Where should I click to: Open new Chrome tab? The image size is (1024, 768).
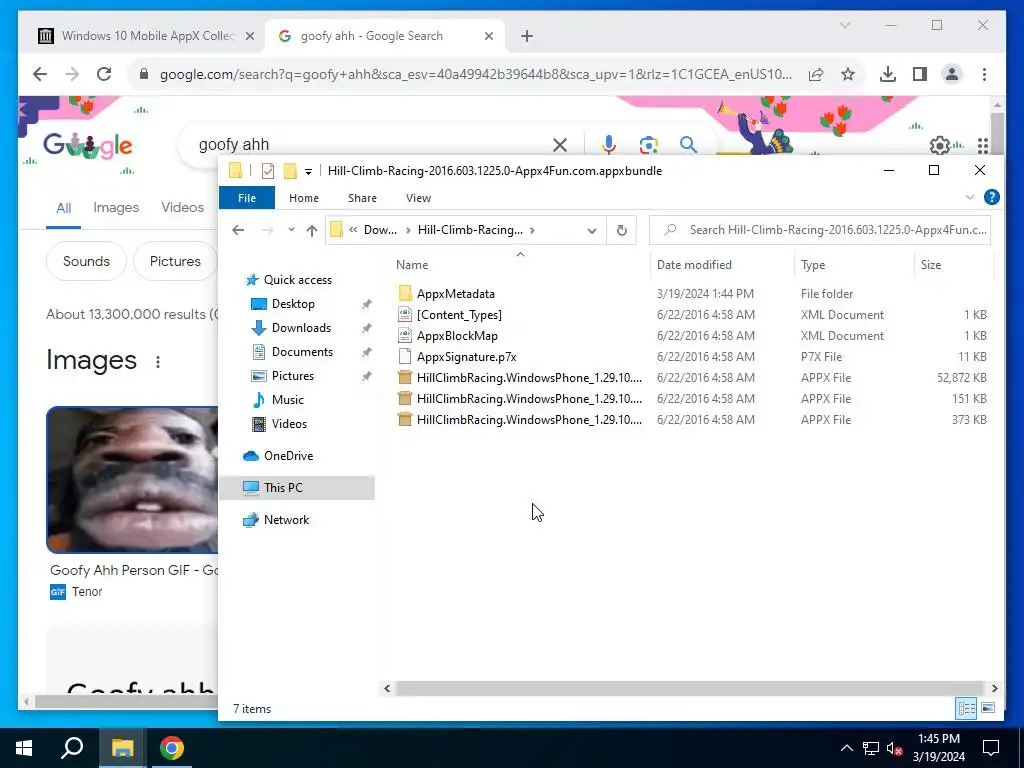[527, 36]
